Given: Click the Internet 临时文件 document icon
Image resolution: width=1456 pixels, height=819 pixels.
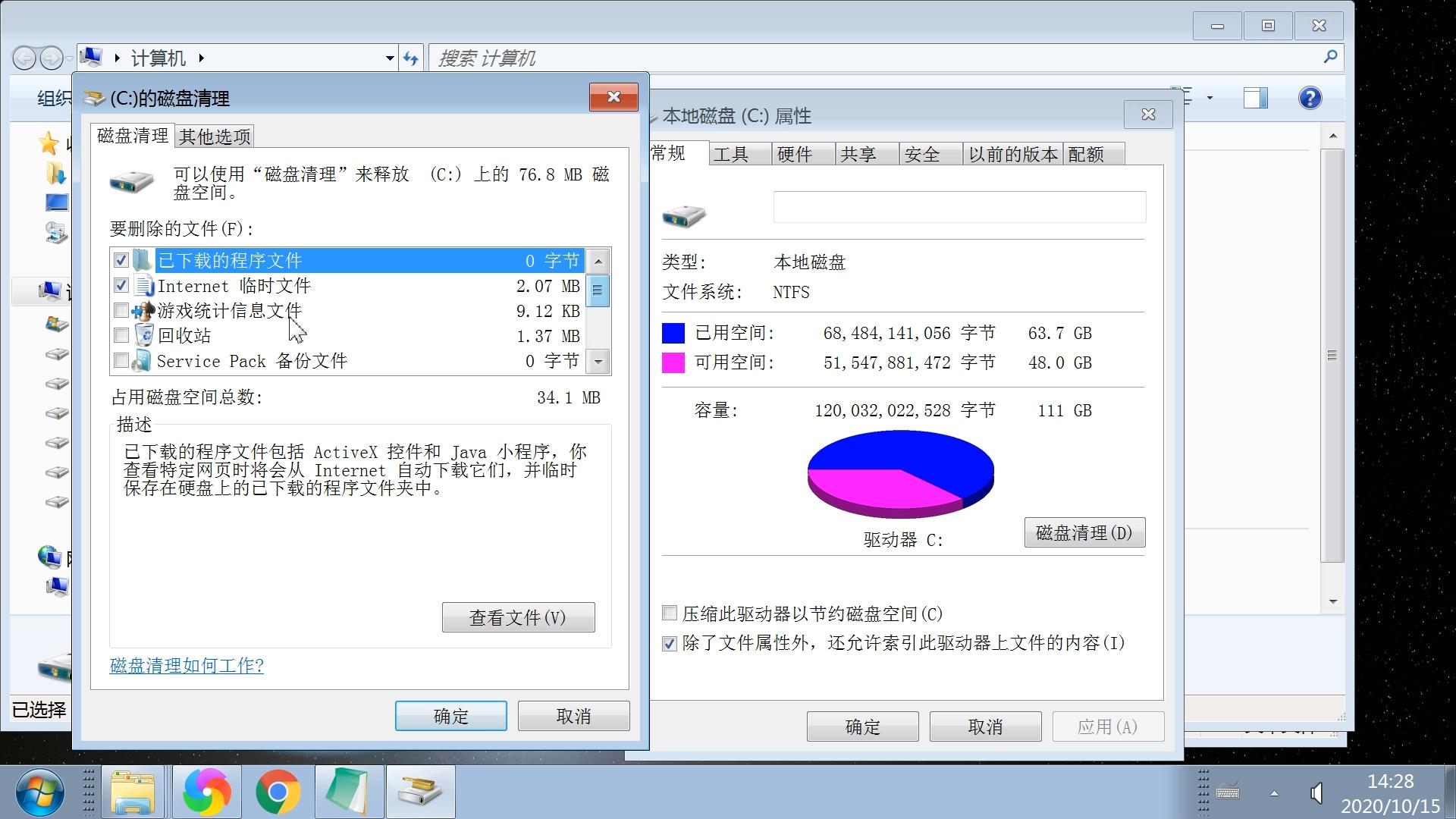Looking at the screenshot, I should click(144, 286).
